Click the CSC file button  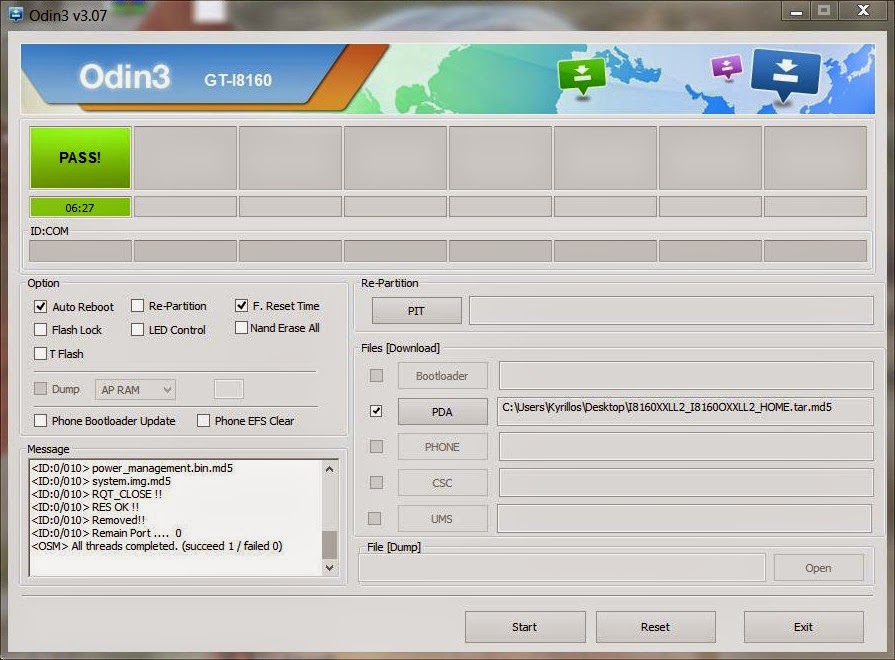coord(442,483)
